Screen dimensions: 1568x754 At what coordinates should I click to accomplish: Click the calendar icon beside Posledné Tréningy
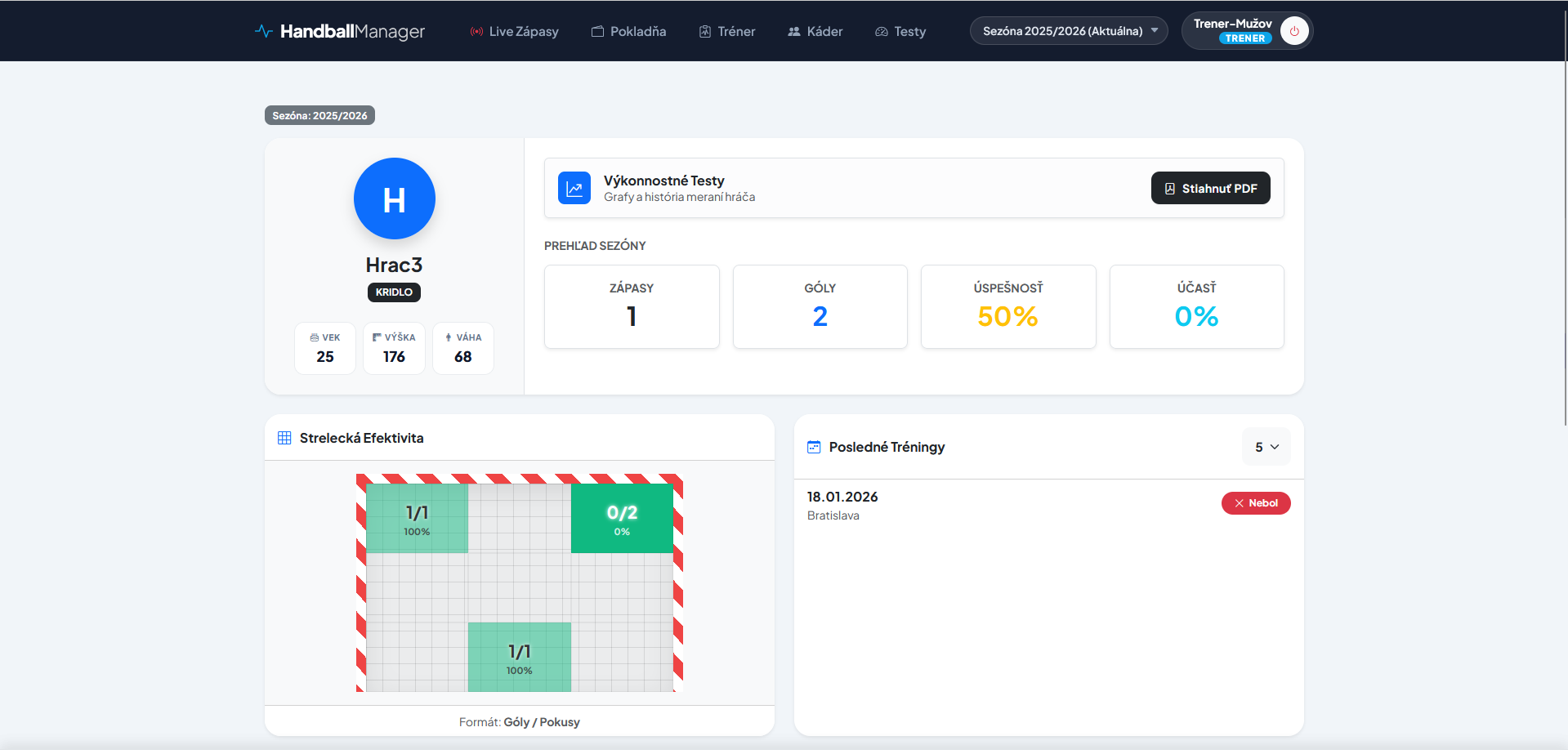pyautogui.click(x=814, y=447)
